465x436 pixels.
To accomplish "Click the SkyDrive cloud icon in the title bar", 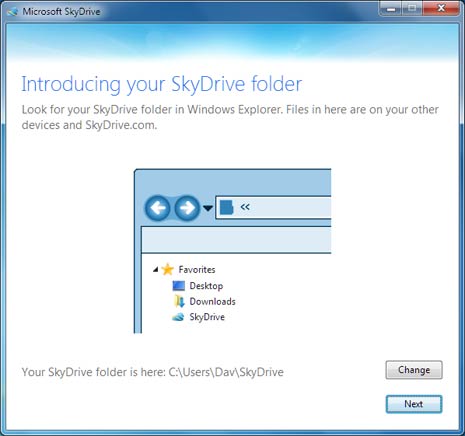I will [x=13, y=12].
